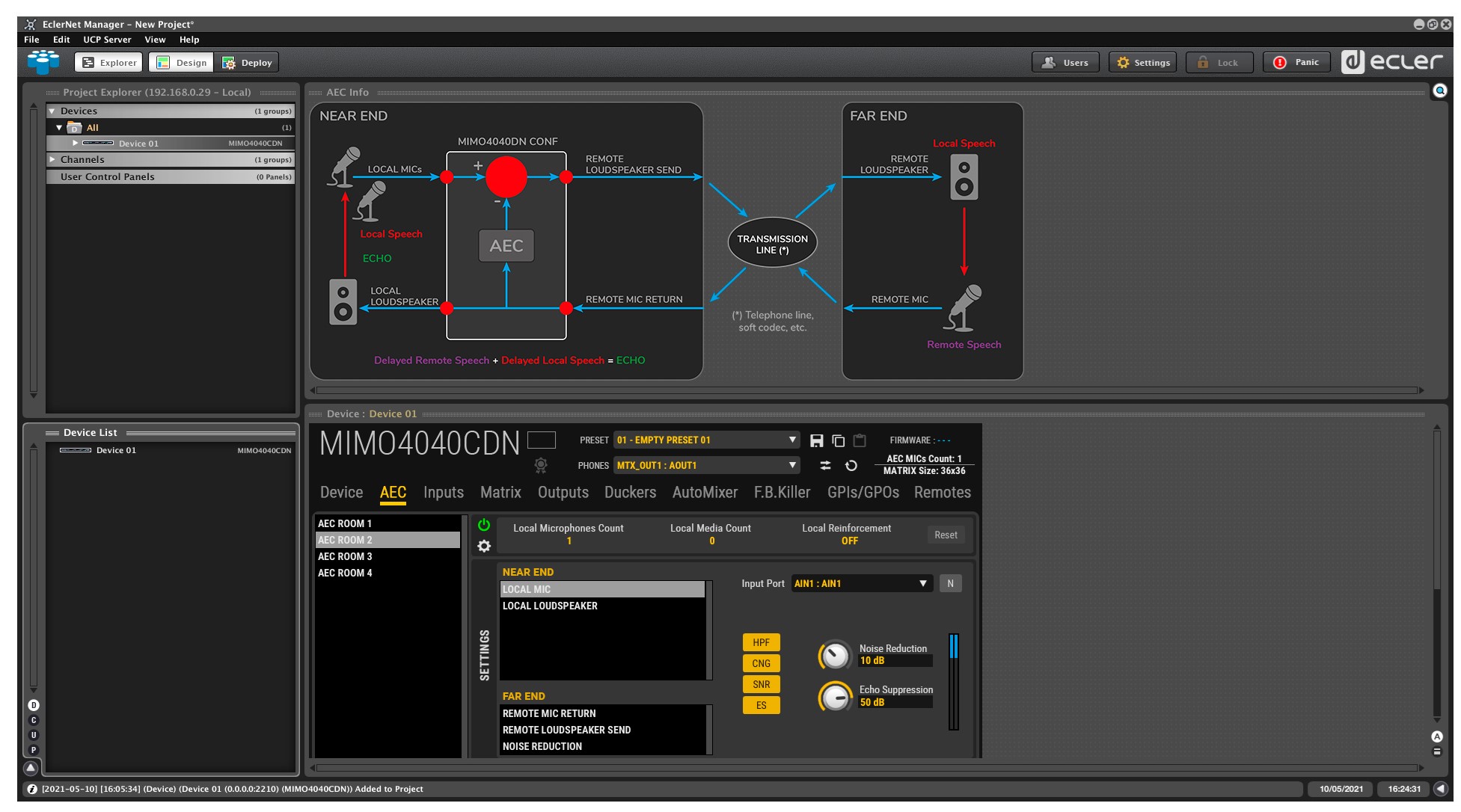This screenshot has height=812, width=1461.
Task: Open the View menu
Action: (x=155, y=40)
